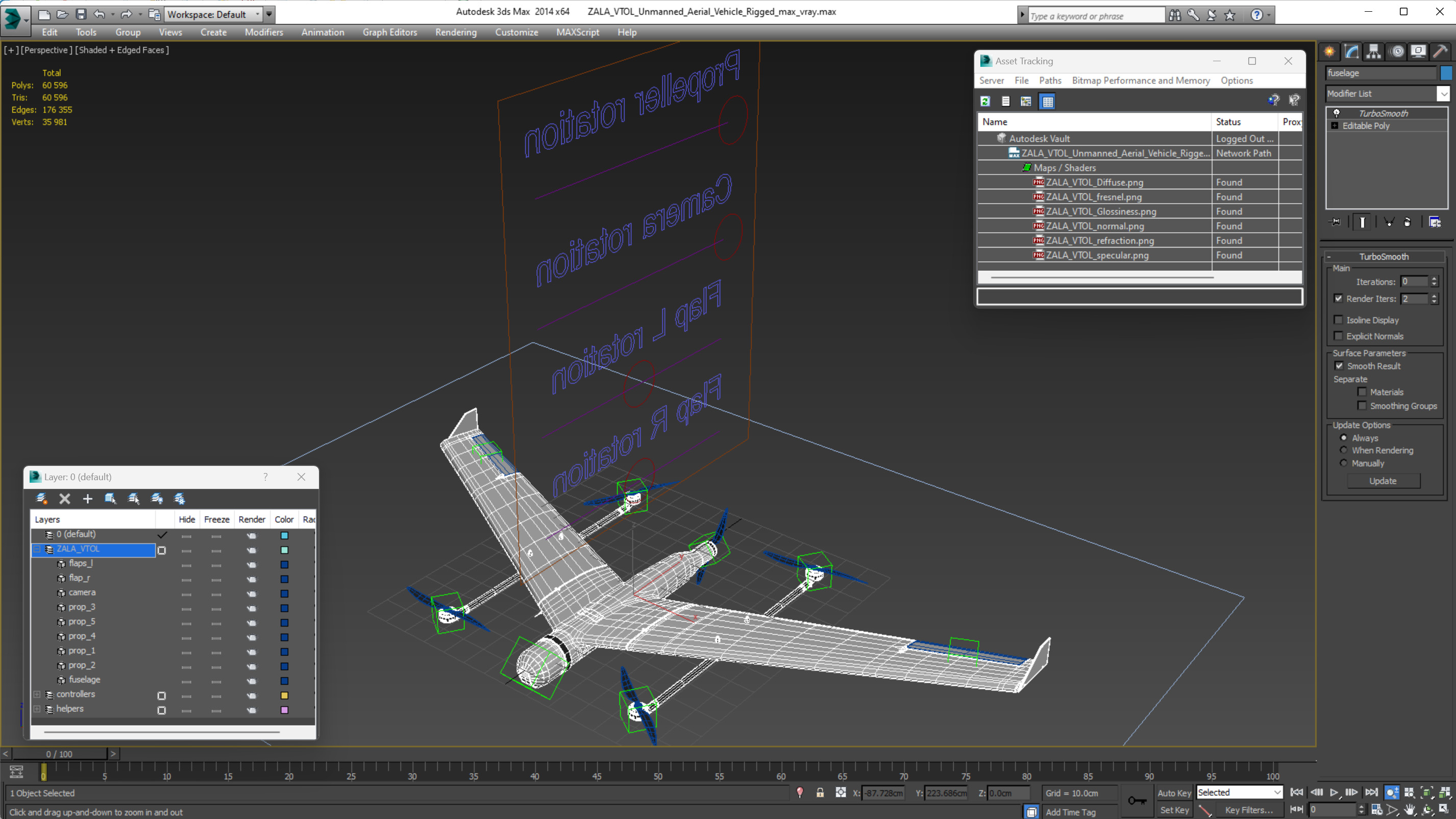Enable the Isoline Display checkbox
1456x819 pixels.
coord(1339,320)
